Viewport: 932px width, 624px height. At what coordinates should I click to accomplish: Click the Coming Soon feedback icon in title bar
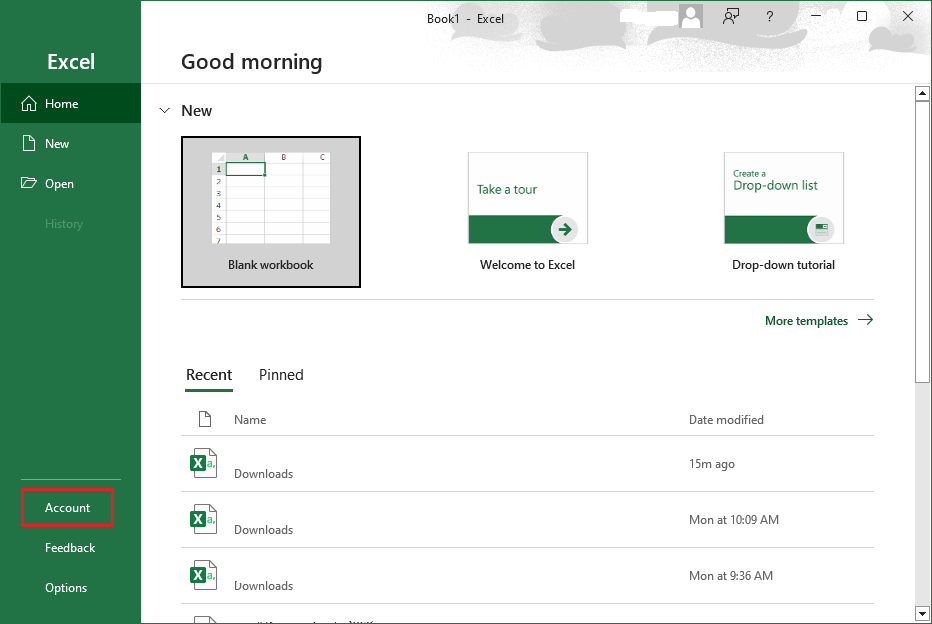[x=731, y=16]
